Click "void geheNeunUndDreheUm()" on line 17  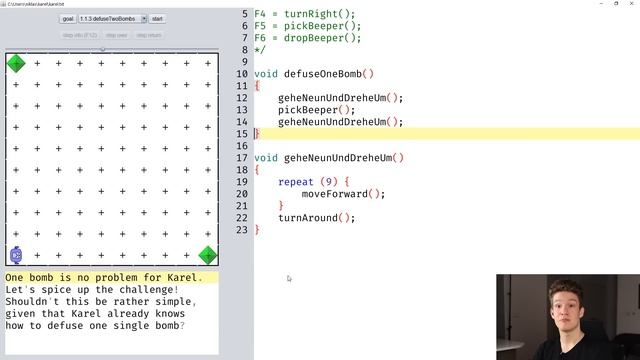coord(329,158)
